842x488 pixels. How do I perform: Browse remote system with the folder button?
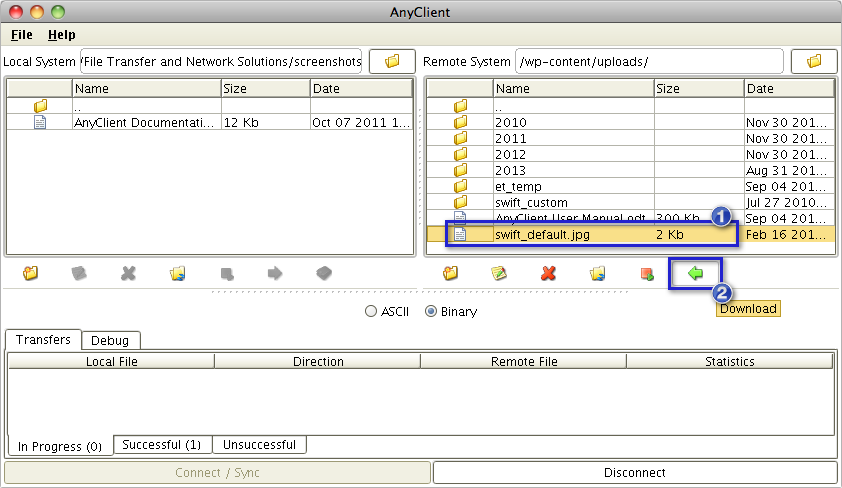(814, 61)
